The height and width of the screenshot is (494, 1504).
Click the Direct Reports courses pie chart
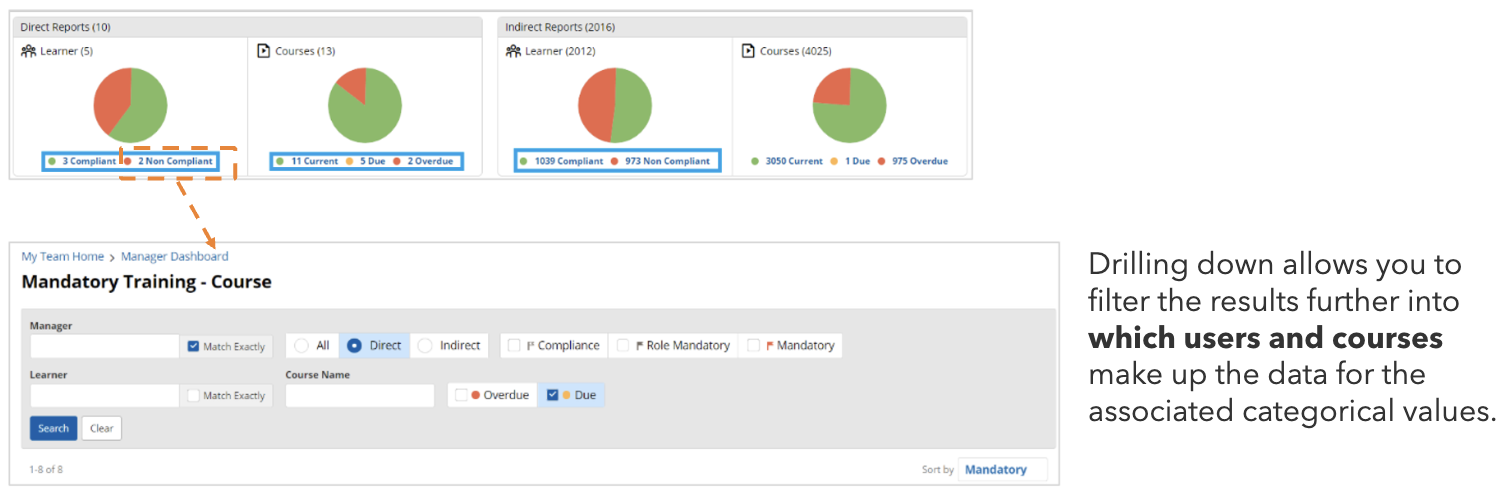pos(365,105)
